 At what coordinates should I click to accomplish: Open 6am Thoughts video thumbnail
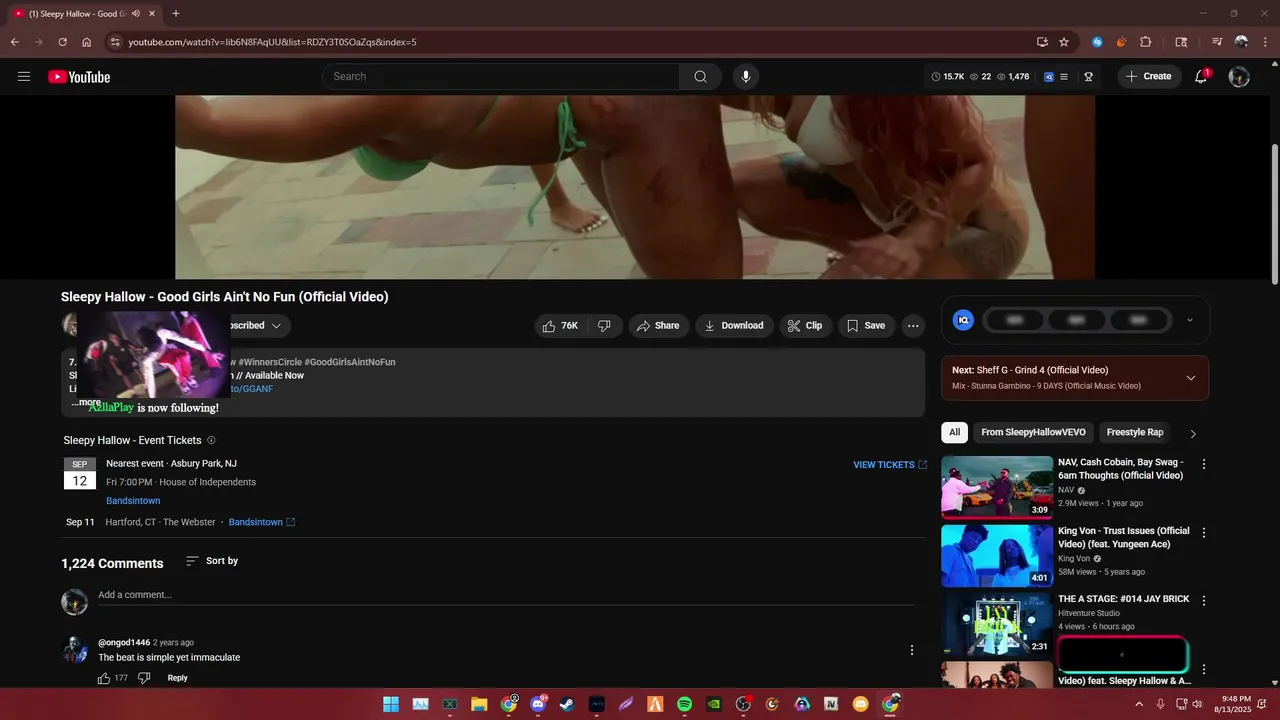pyautogui.click(x=997, y=487)
